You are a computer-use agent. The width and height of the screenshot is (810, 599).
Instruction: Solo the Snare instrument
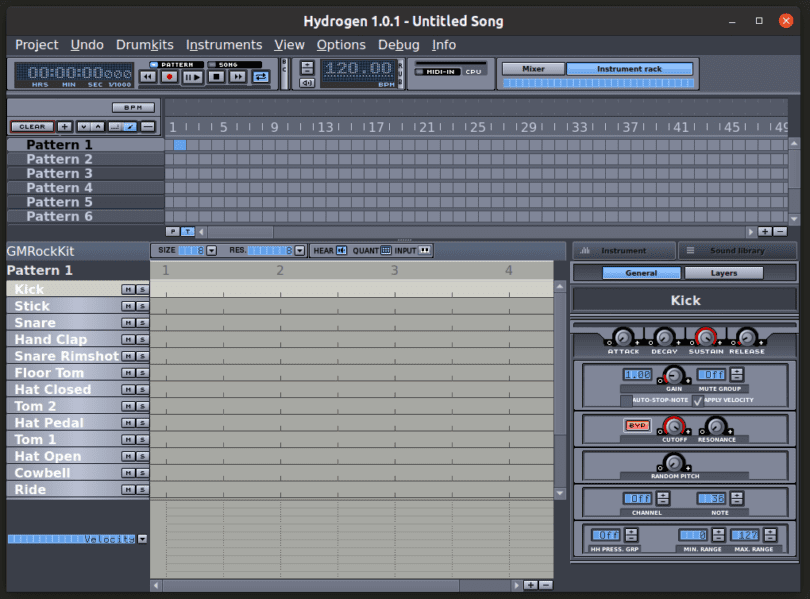[140, 322]
